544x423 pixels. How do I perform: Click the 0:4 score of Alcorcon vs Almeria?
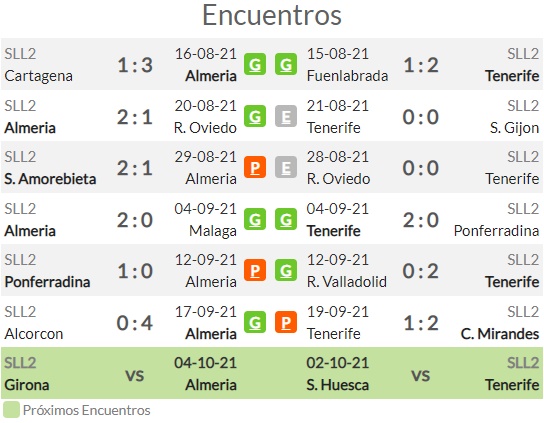click(x=135, y=323)
